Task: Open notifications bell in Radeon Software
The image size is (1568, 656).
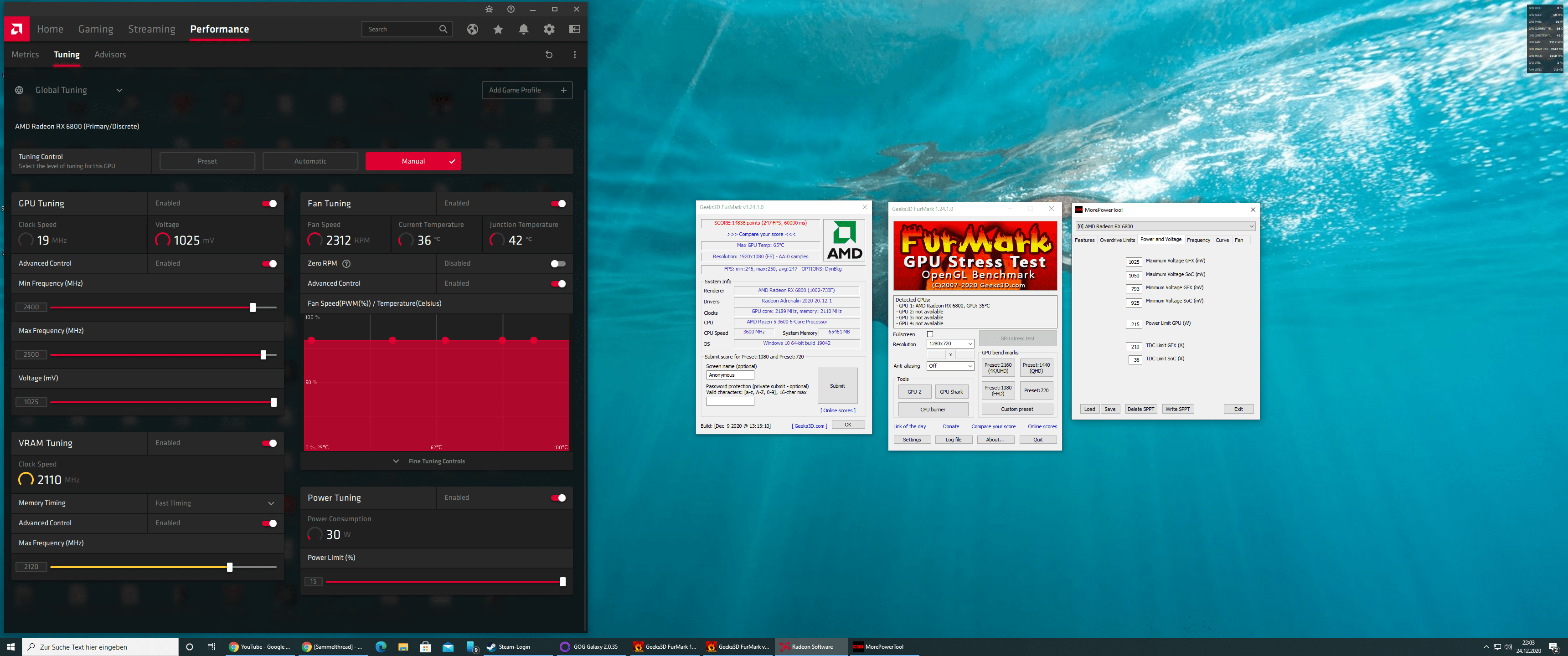Action: click(523, 29)
